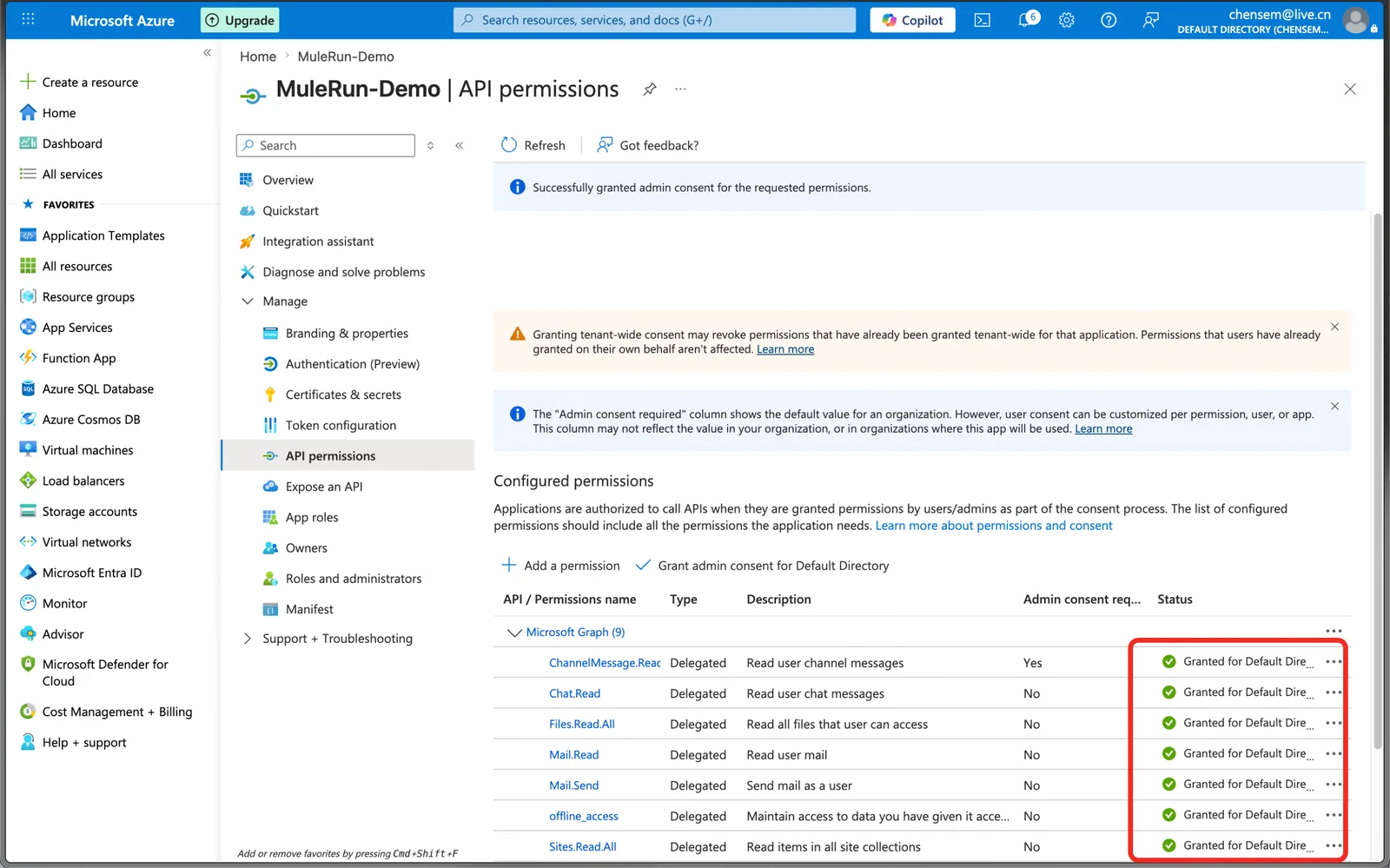The image size is (1390, 868).
Task: Expand Support + Troubleshooting section
Action: coord(248,639)
